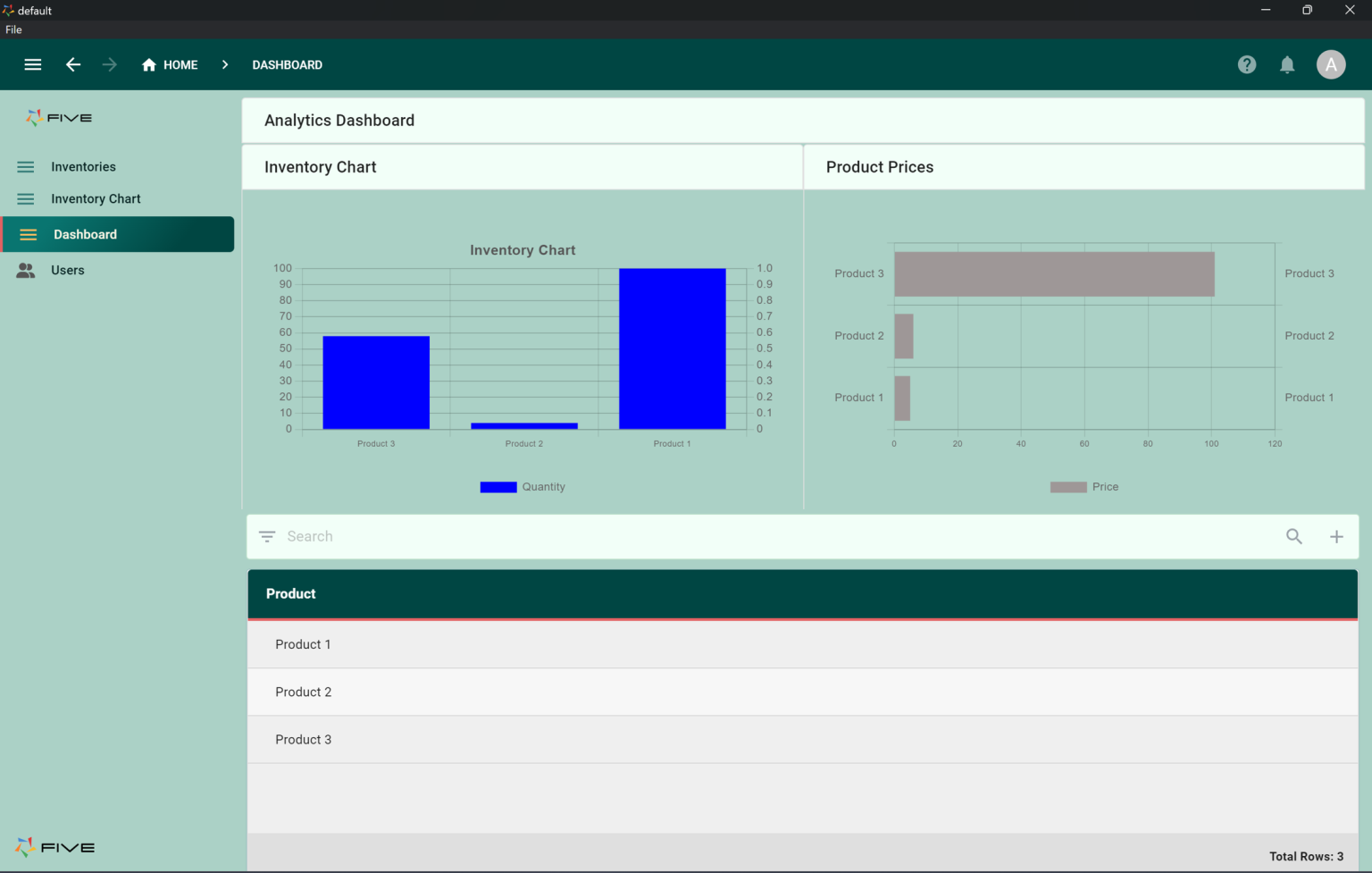Open Inventories in the sidebar
Image resolution: width=1372 pixels, height=873 pixels.
pyautogui.click(x=83, y=167)
